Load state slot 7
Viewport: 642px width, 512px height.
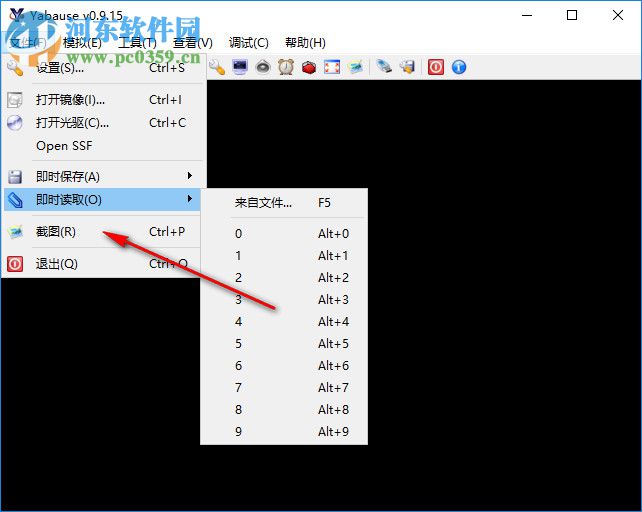pos(284,388)
